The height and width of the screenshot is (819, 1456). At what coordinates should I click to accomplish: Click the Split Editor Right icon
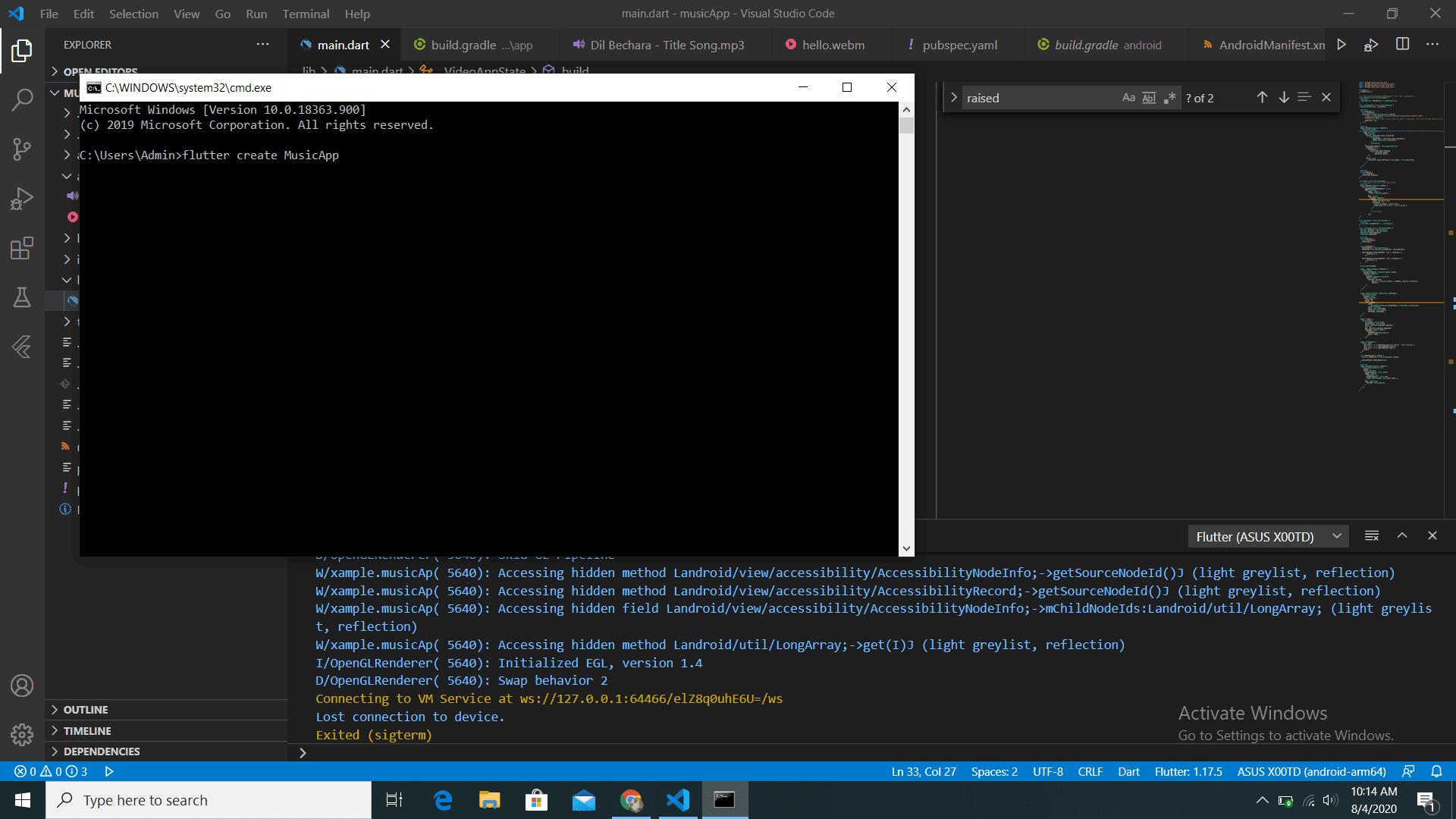[x=1402, y=45]
